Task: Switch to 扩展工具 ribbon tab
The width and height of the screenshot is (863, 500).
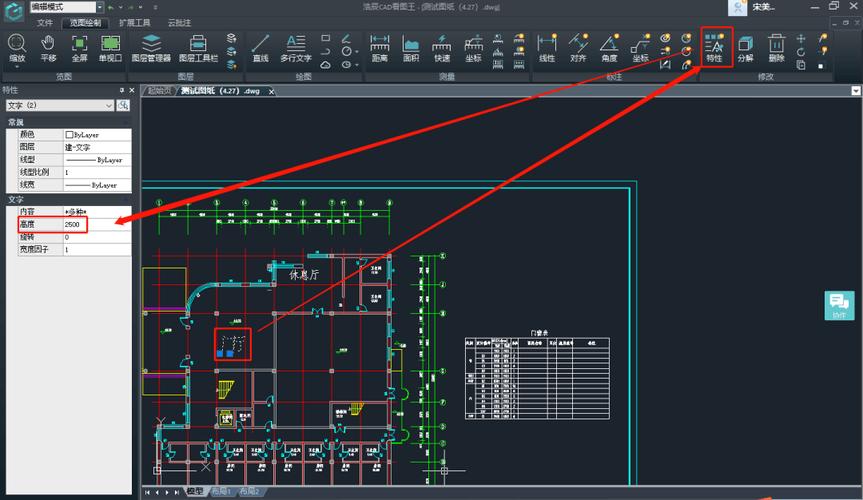Action: point(135,23)
